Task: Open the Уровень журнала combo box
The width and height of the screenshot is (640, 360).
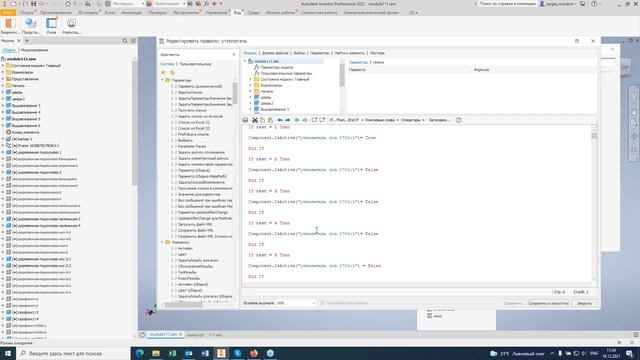Action: pos(296,303)
